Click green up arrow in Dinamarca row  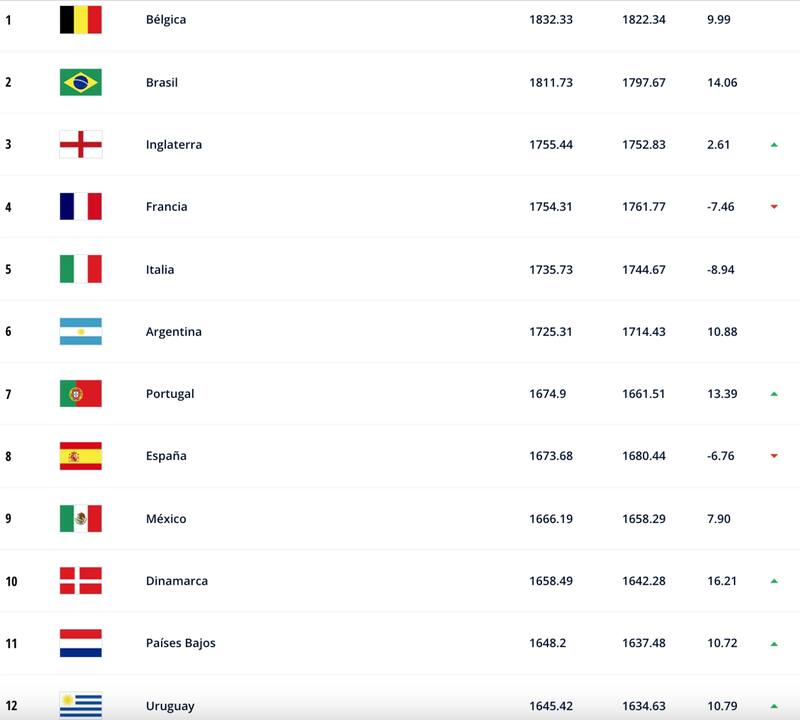(x=774, y=581)
